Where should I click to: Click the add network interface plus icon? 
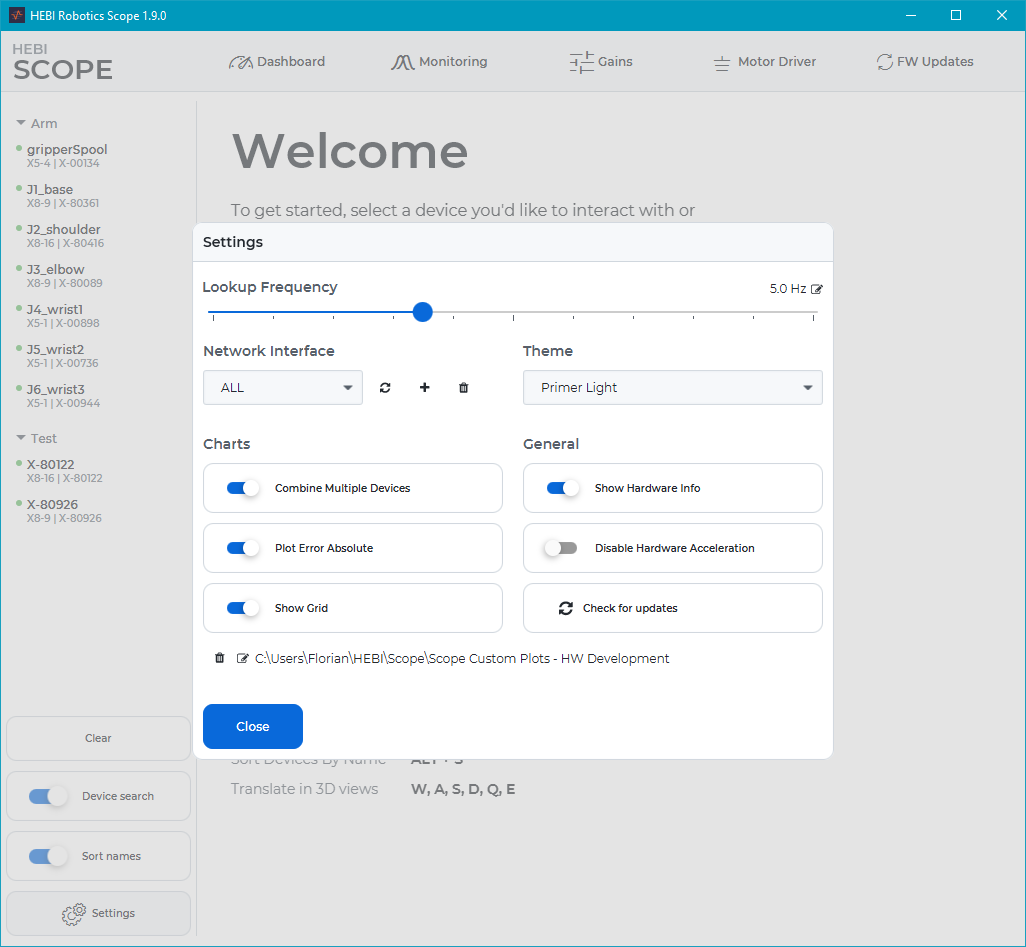[424, 388]
